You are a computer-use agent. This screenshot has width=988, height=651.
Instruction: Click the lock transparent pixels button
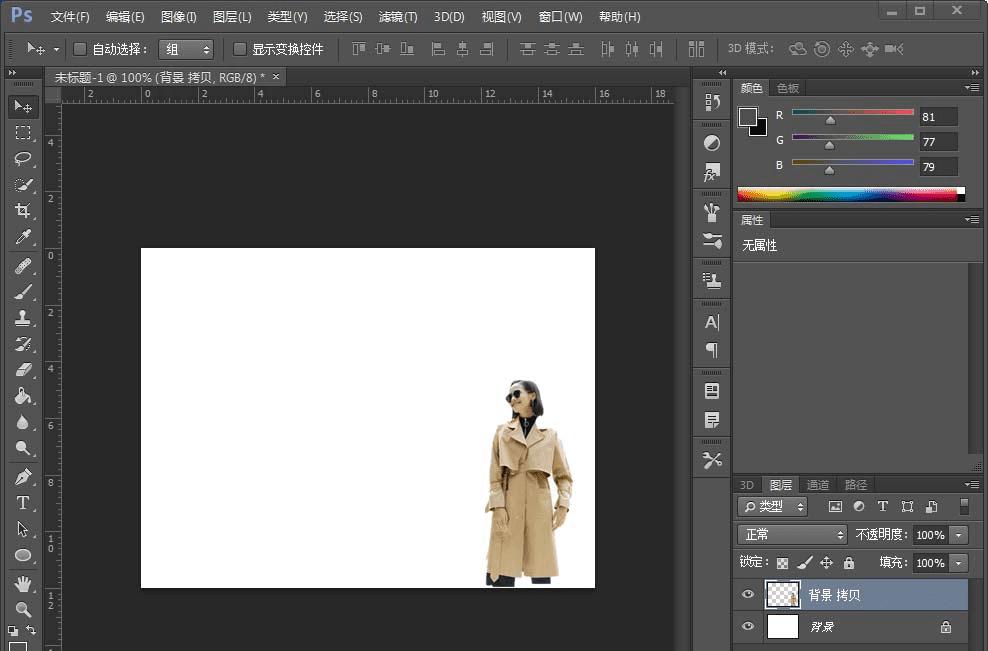[782, 563]
